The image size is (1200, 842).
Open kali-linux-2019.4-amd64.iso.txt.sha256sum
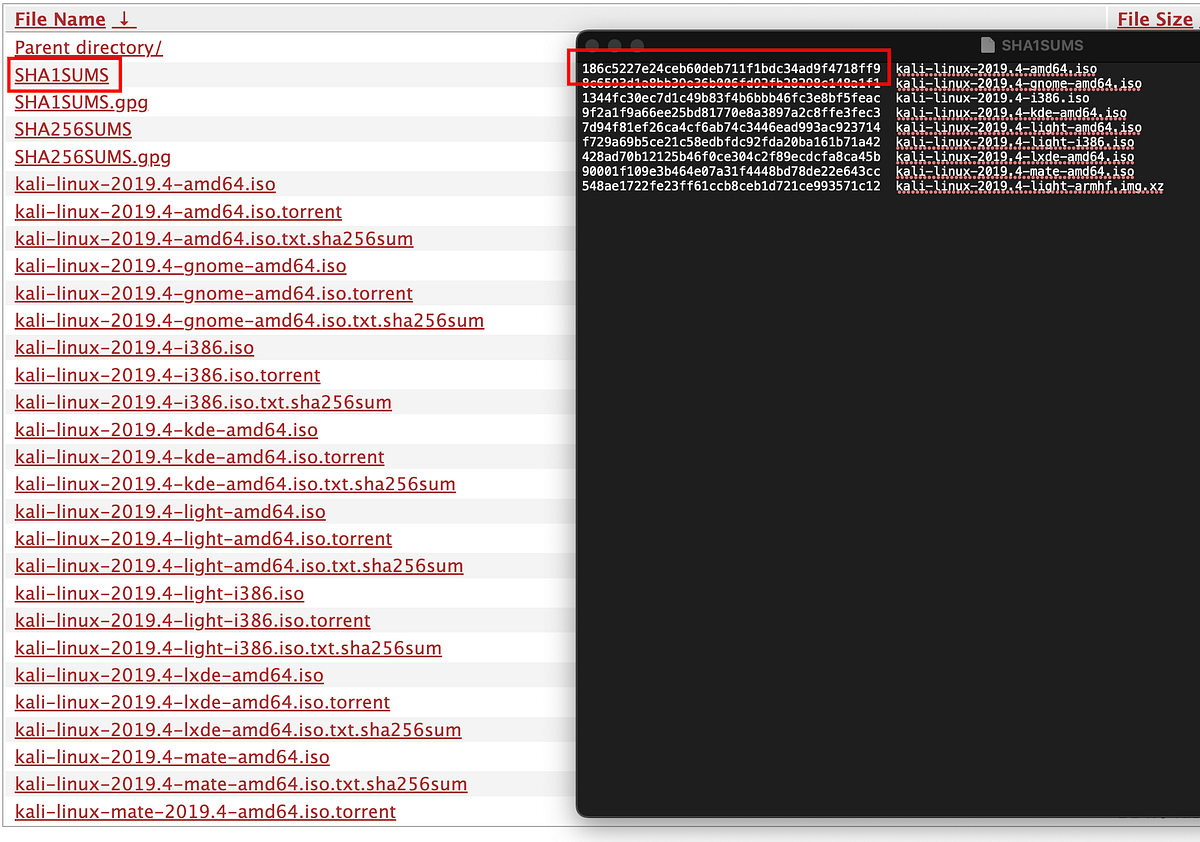pos(213,239)
